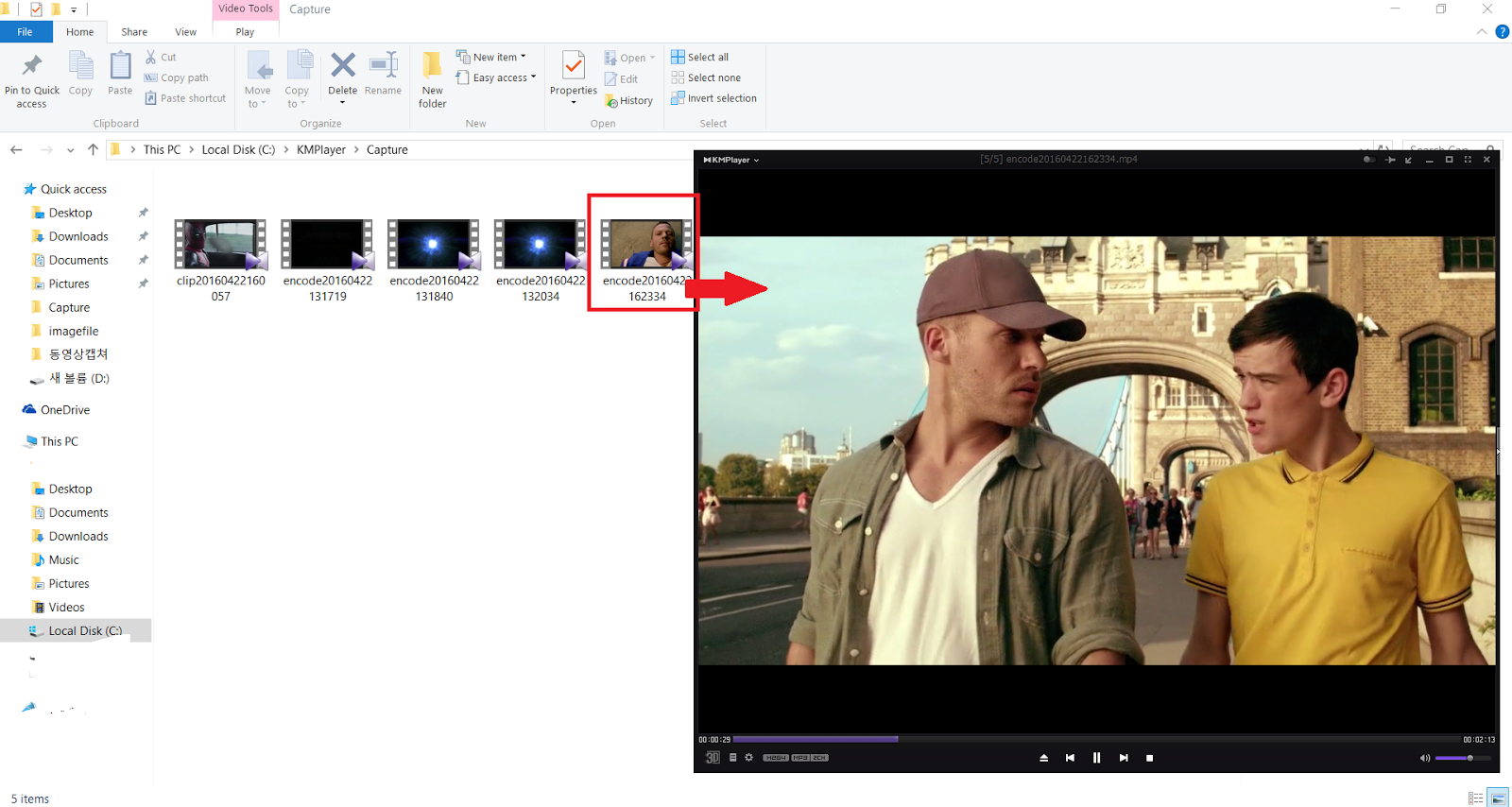Click Local Disk (C:) in the breadcrumb
This screenshot has height=807, width=1512.
click(x=238, y=149)
